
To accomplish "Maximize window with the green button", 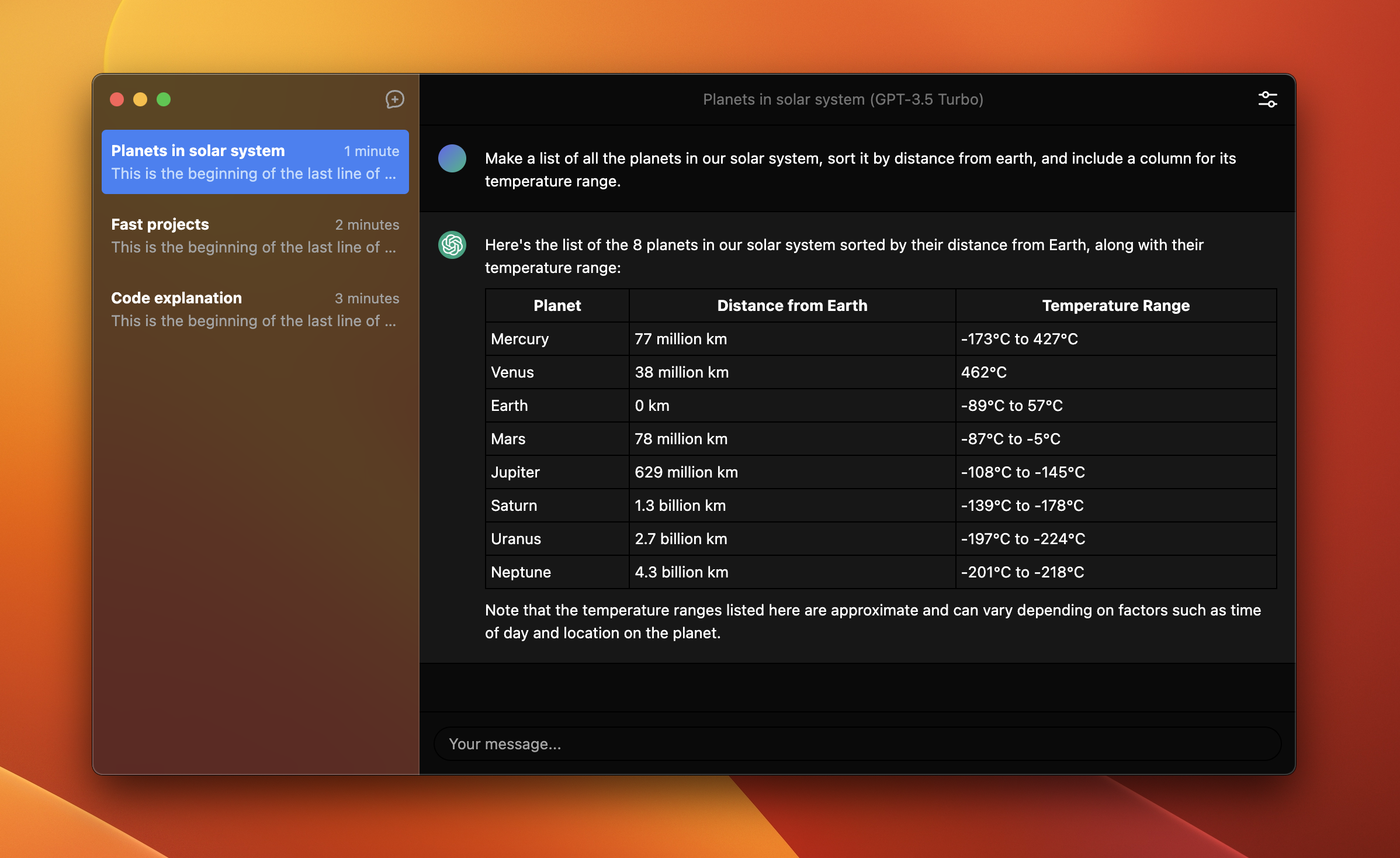I will pos(164,99).
